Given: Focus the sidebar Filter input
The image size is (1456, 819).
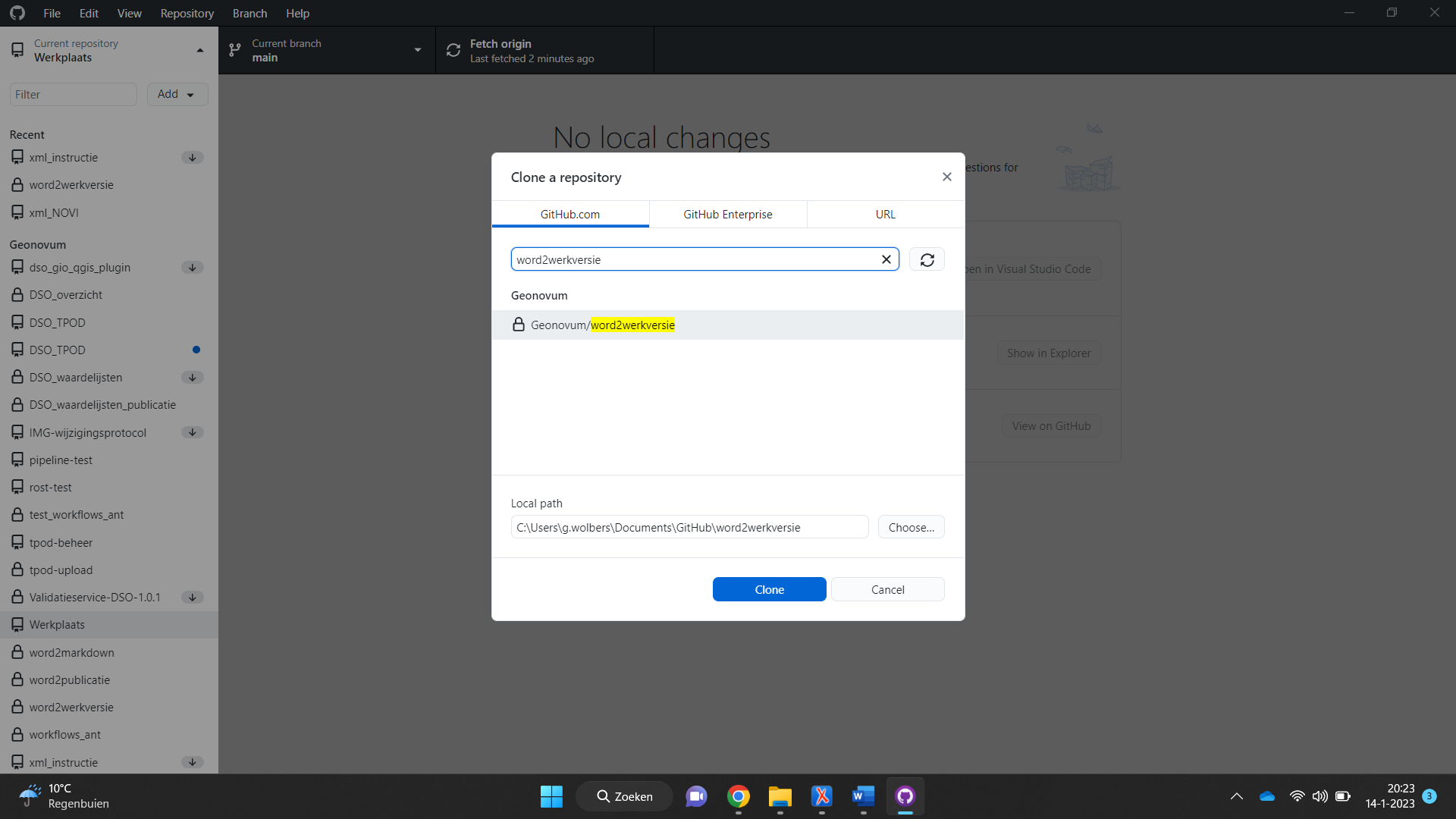Looking at the screenshot, I should point(73,94).
